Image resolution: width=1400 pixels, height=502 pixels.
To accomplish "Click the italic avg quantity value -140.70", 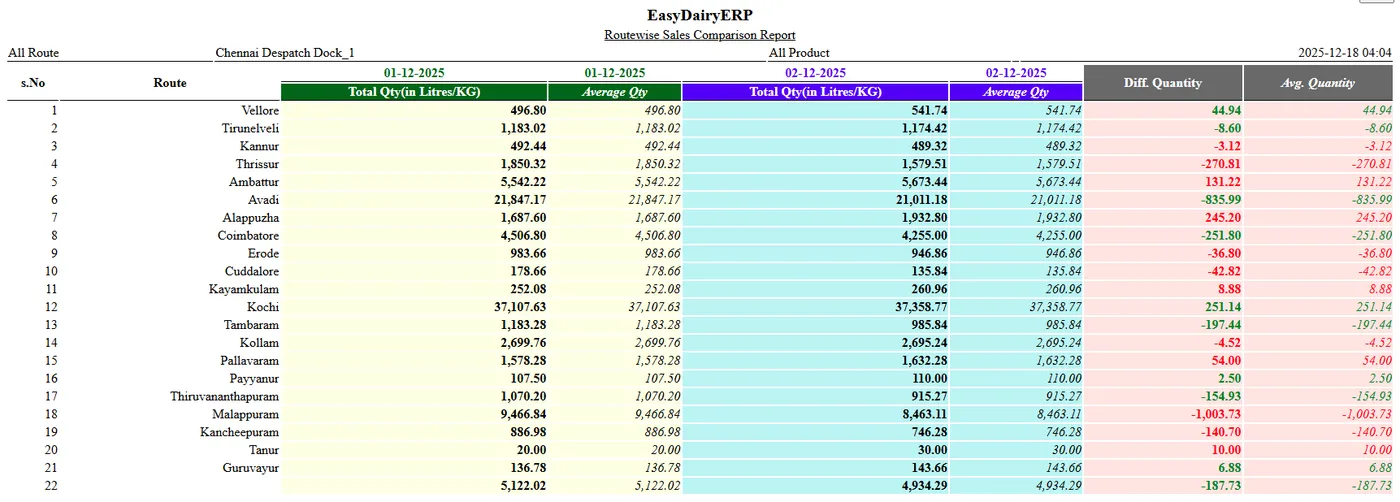I will pos(1371,432).
